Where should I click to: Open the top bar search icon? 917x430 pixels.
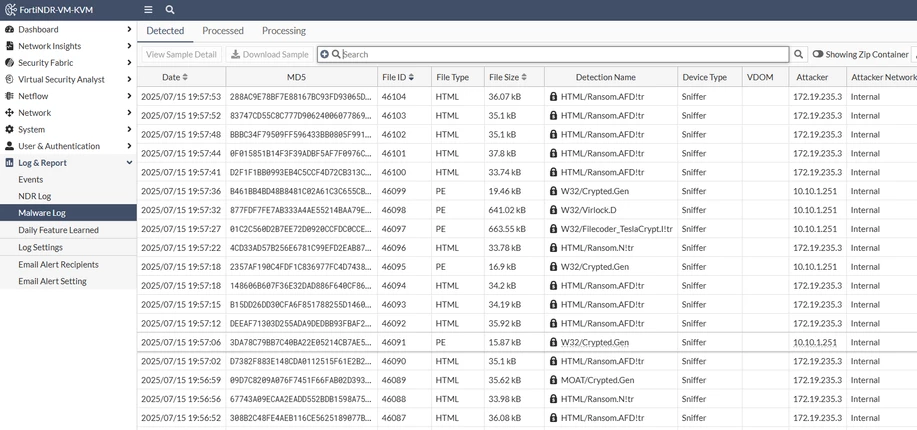pos(170,10)
